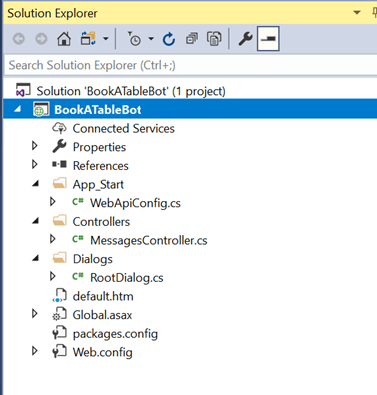
Task: Expand the Properties node
Action: pyautogui.click(x=34, y=146)
